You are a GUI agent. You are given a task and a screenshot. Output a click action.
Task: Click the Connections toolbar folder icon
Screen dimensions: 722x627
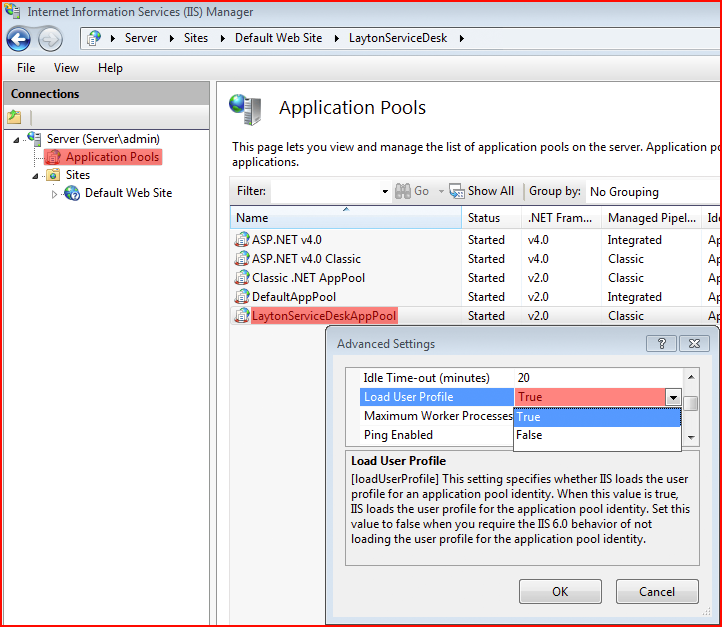click(14, 117)
